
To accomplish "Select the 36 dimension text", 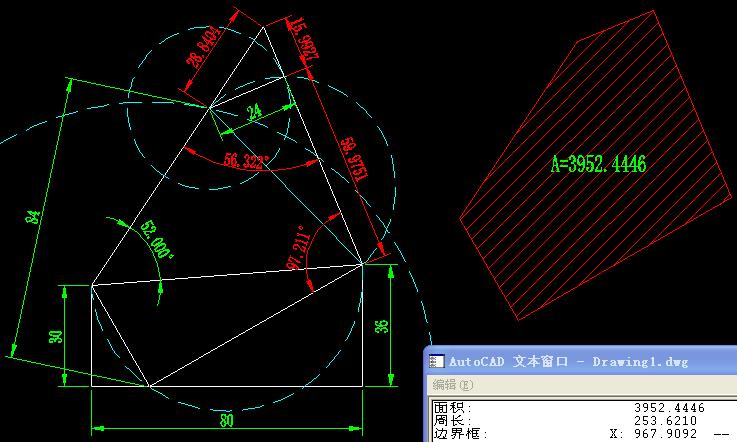I will pyautogui.click(x=382, y=326).
